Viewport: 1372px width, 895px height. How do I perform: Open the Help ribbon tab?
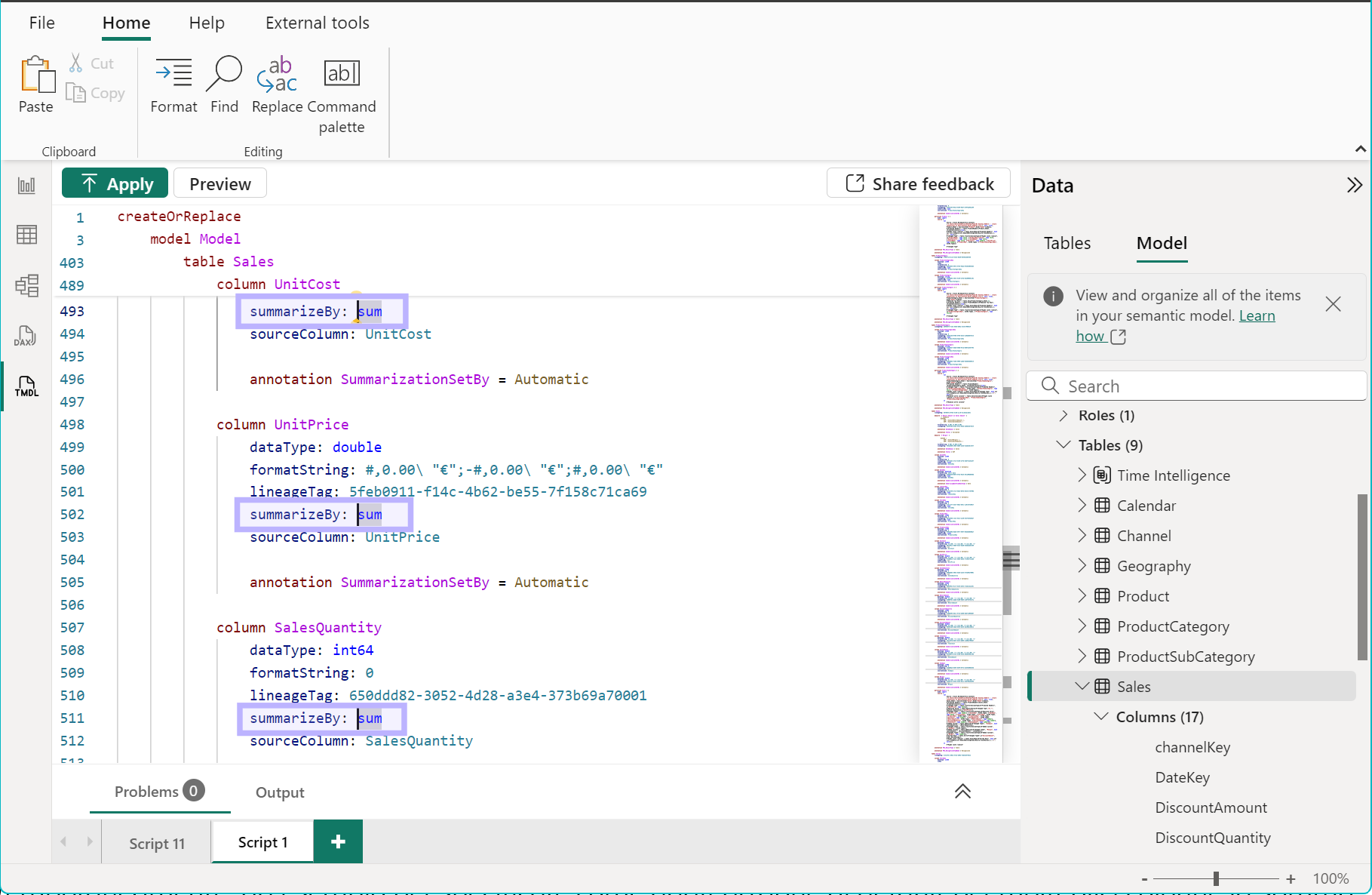207,23
